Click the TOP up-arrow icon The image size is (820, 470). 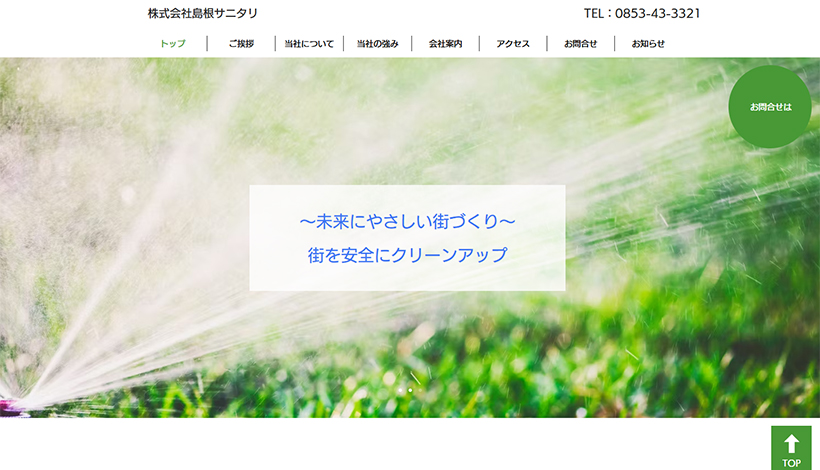[791, 444]
